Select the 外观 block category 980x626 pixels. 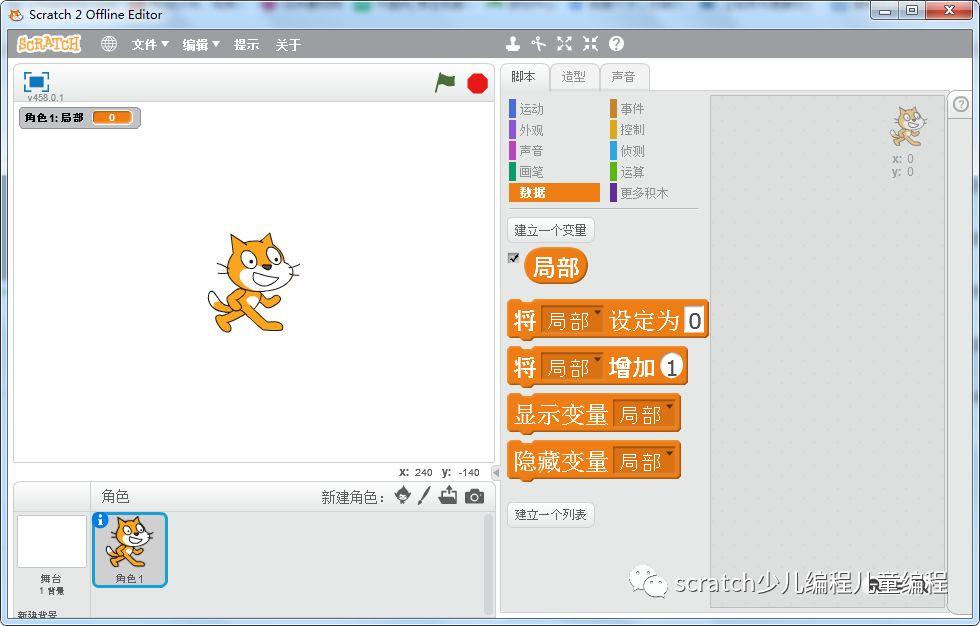pos(554,130)
